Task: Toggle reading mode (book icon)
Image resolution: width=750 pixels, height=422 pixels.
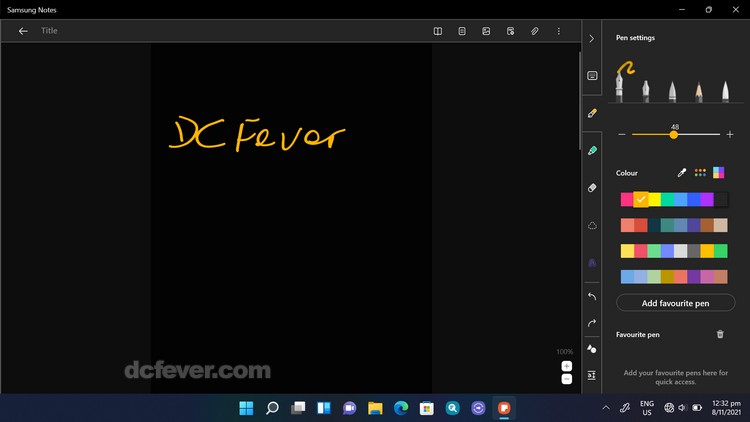Action: click(437, 31)
